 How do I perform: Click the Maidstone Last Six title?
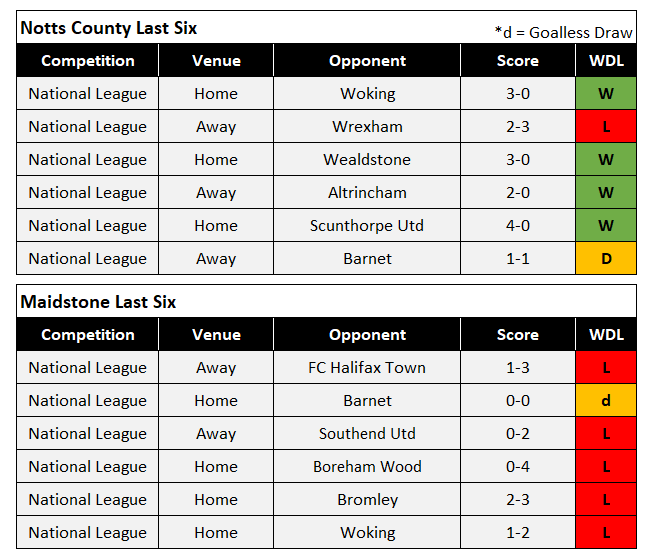coord(96,302)
